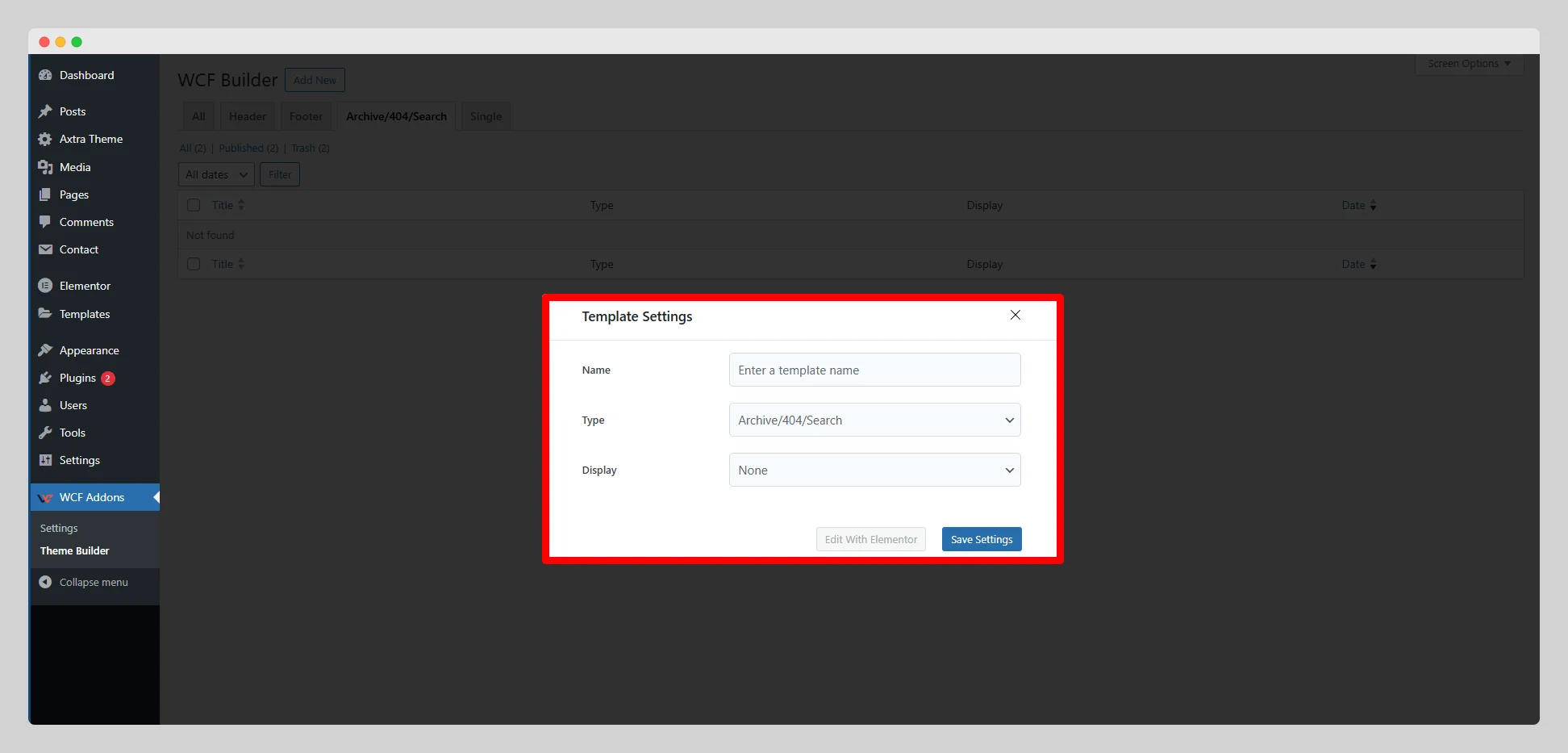Click the Media library icon
This screenshot has height=753, width=1568.
(45, 167)
